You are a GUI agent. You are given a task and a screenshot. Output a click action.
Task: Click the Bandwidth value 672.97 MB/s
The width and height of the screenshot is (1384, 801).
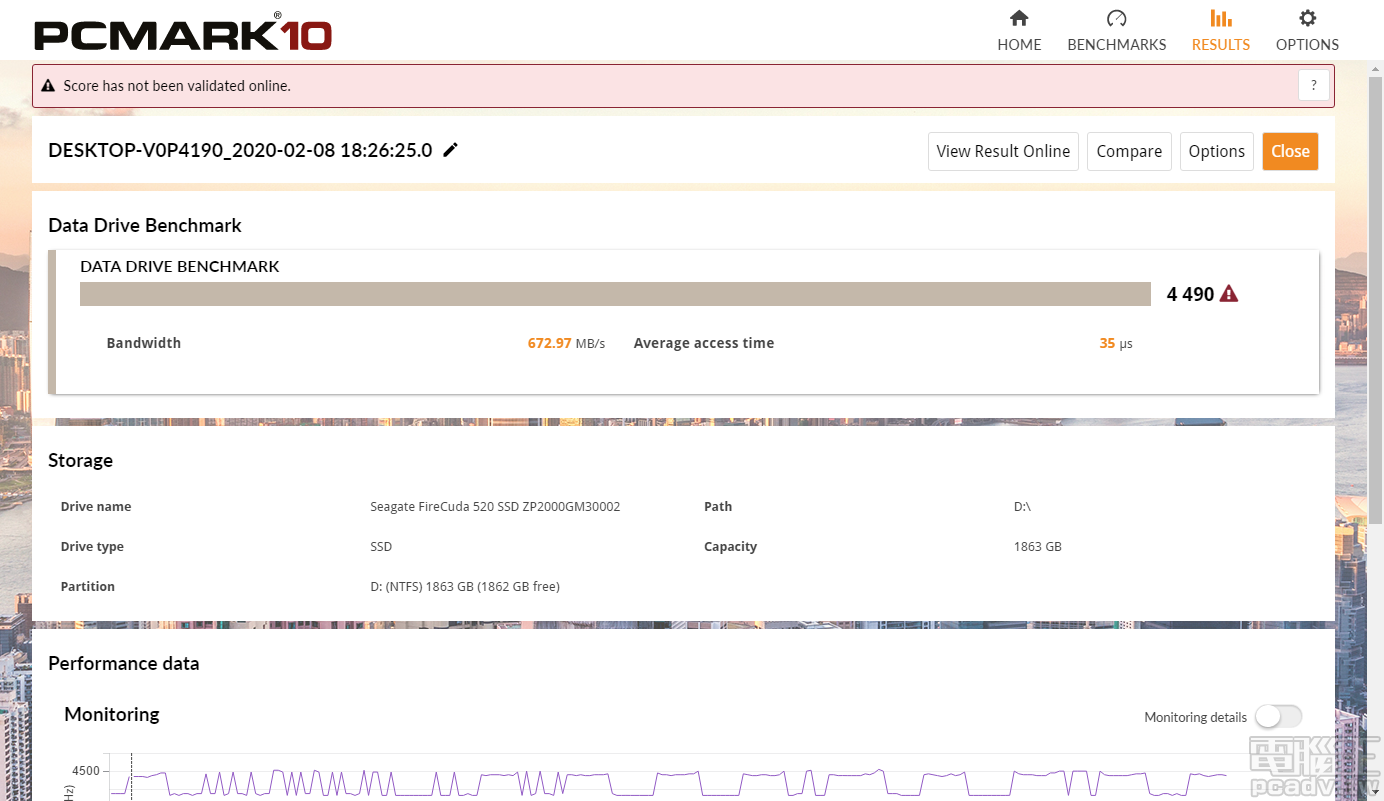point(549,343)
